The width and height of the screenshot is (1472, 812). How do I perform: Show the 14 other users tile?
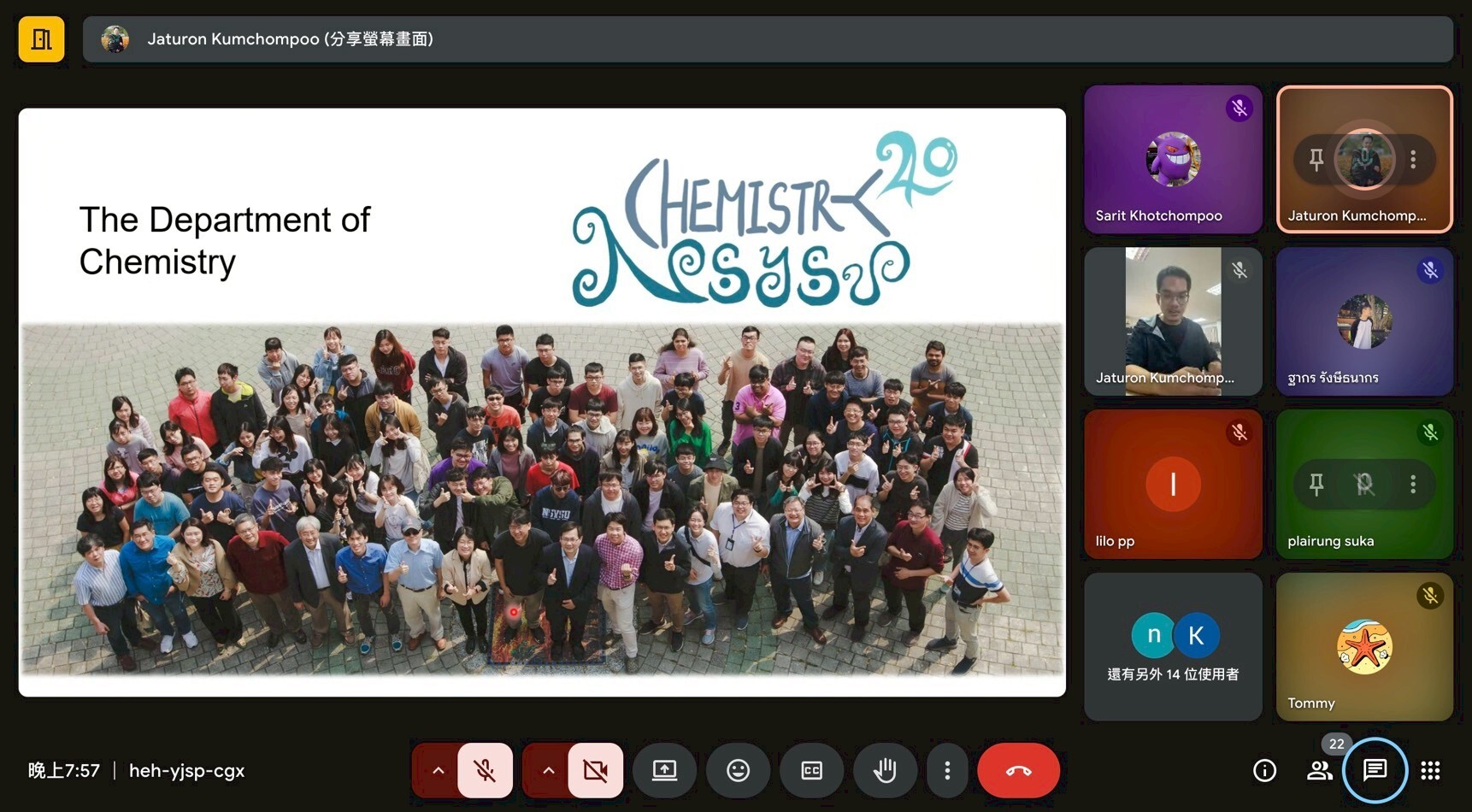click(x=1173, y=647)
